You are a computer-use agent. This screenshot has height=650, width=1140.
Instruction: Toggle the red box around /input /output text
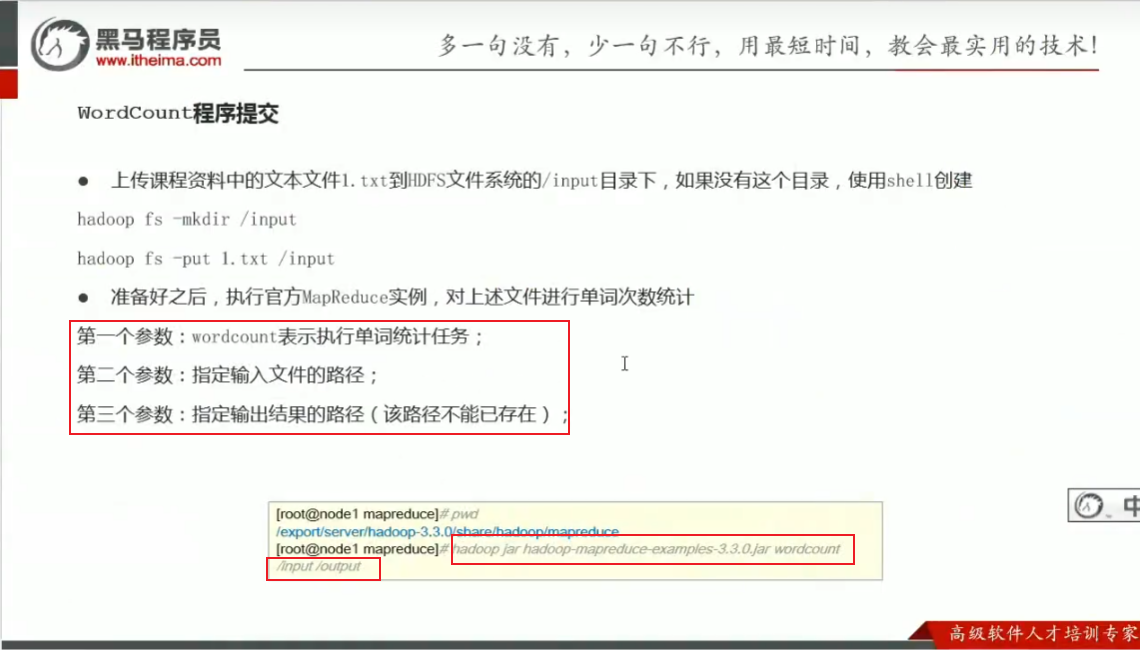(323, 570)
